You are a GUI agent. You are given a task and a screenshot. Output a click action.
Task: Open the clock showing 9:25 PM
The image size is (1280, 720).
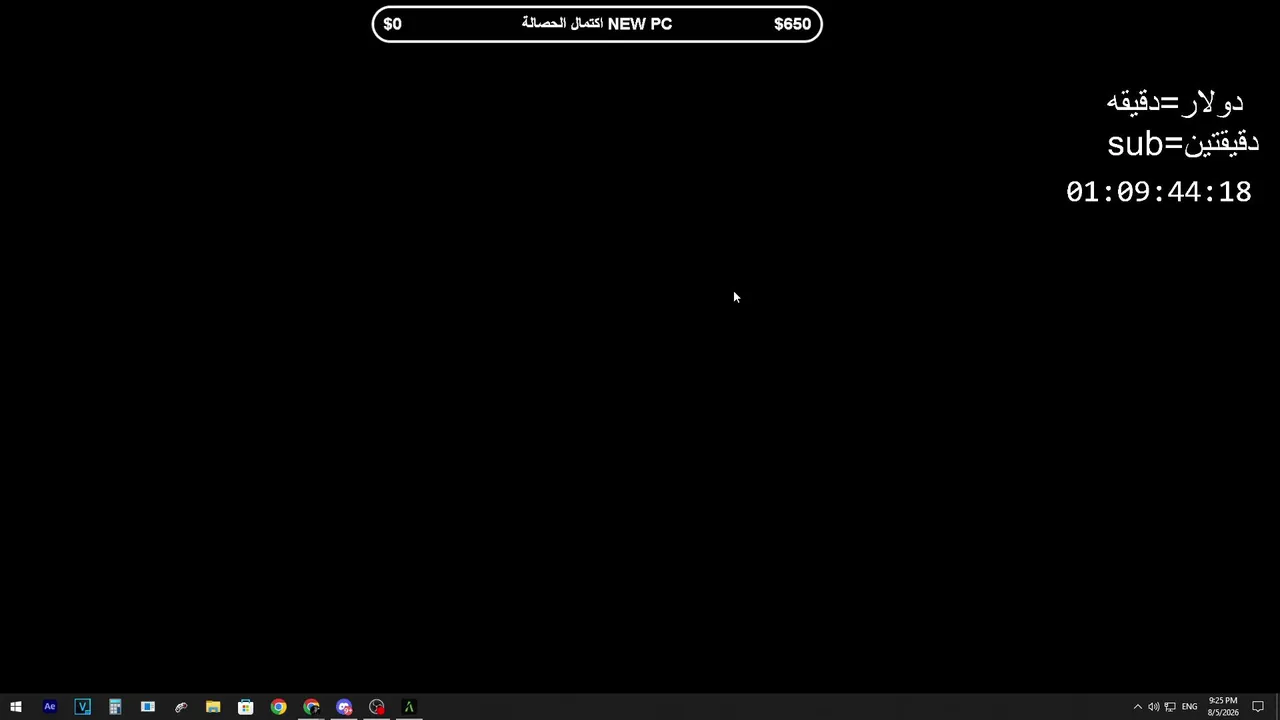click(1223, 707)
